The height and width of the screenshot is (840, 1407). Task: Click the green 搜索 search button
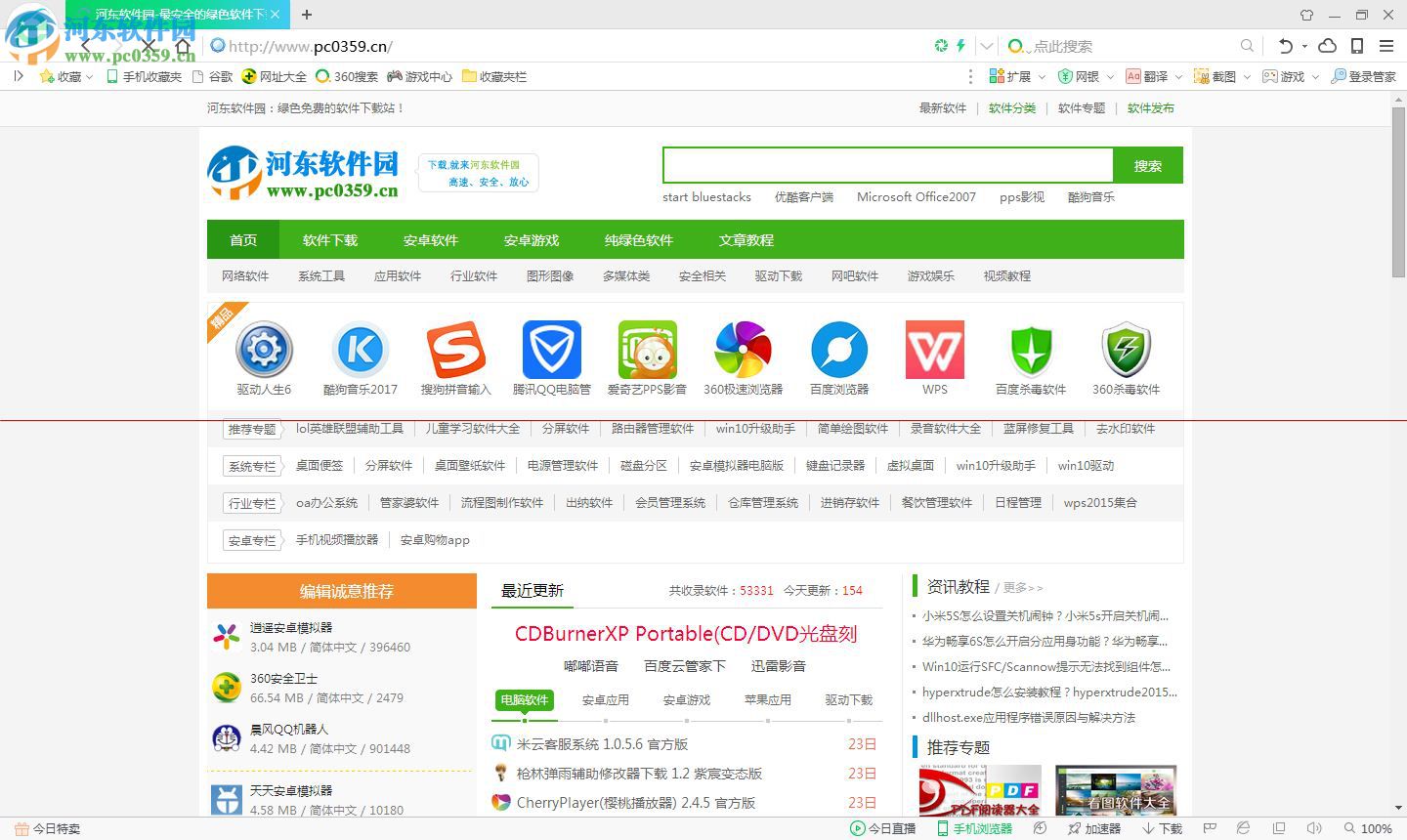coord(1148,165)
